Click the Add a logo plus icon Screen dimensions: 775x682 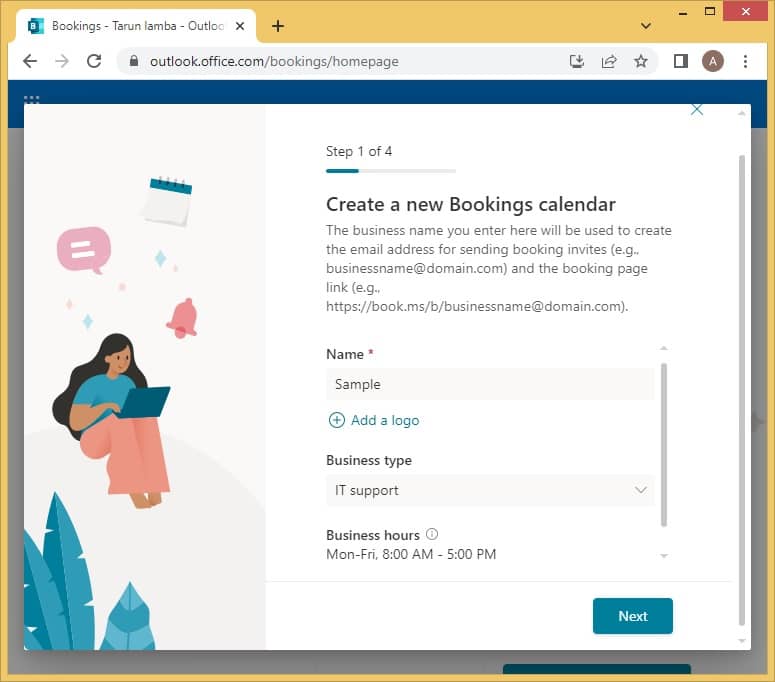pyautogui.click(x=337, y=420)
